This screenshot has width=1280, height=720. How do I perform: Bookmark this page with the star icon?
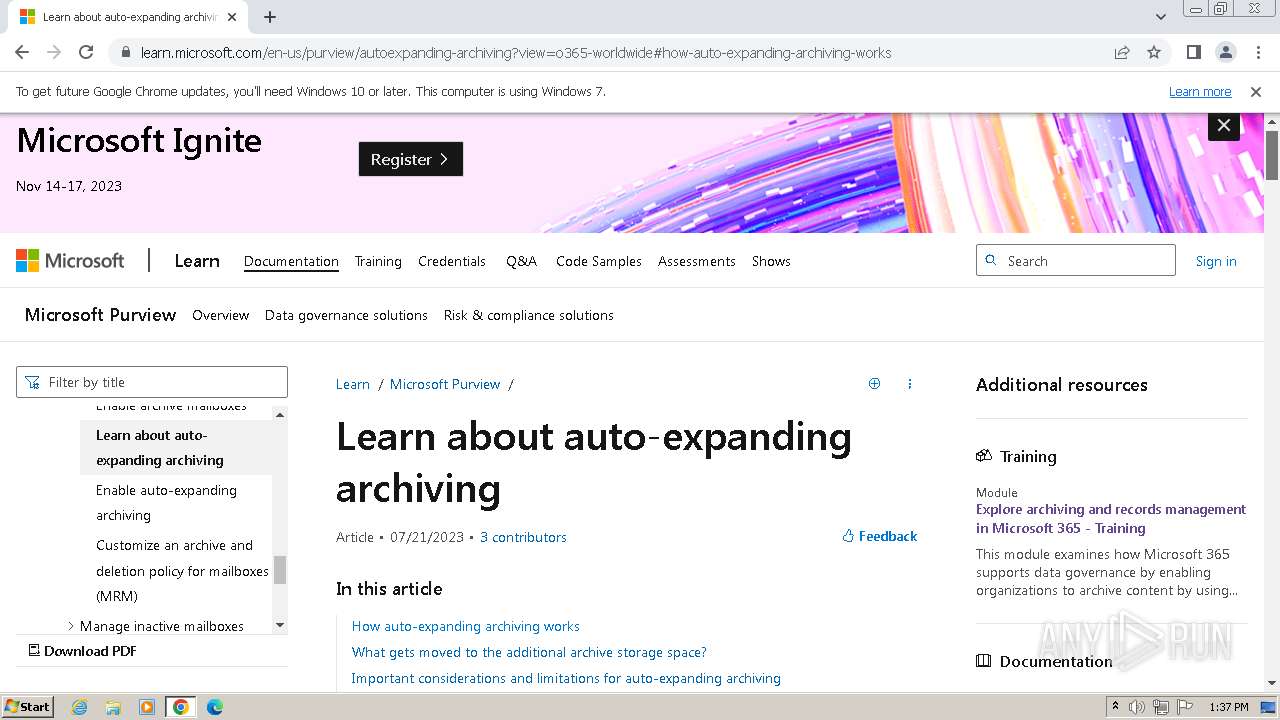1154,52
